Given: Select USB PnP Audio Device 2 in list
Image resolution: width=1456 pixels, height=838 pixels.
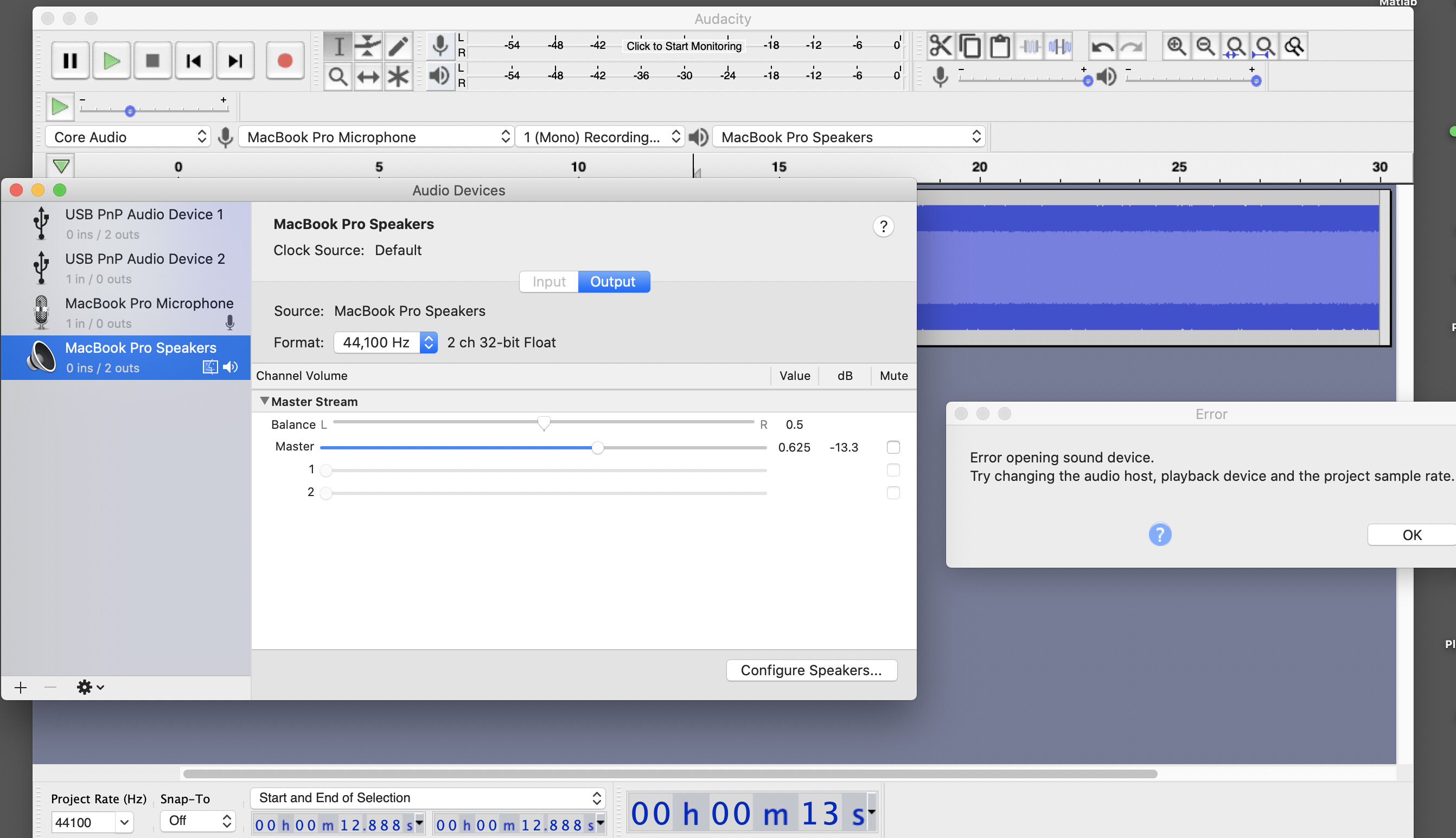Looking at the screenshot, I should (x=126, y=268).
